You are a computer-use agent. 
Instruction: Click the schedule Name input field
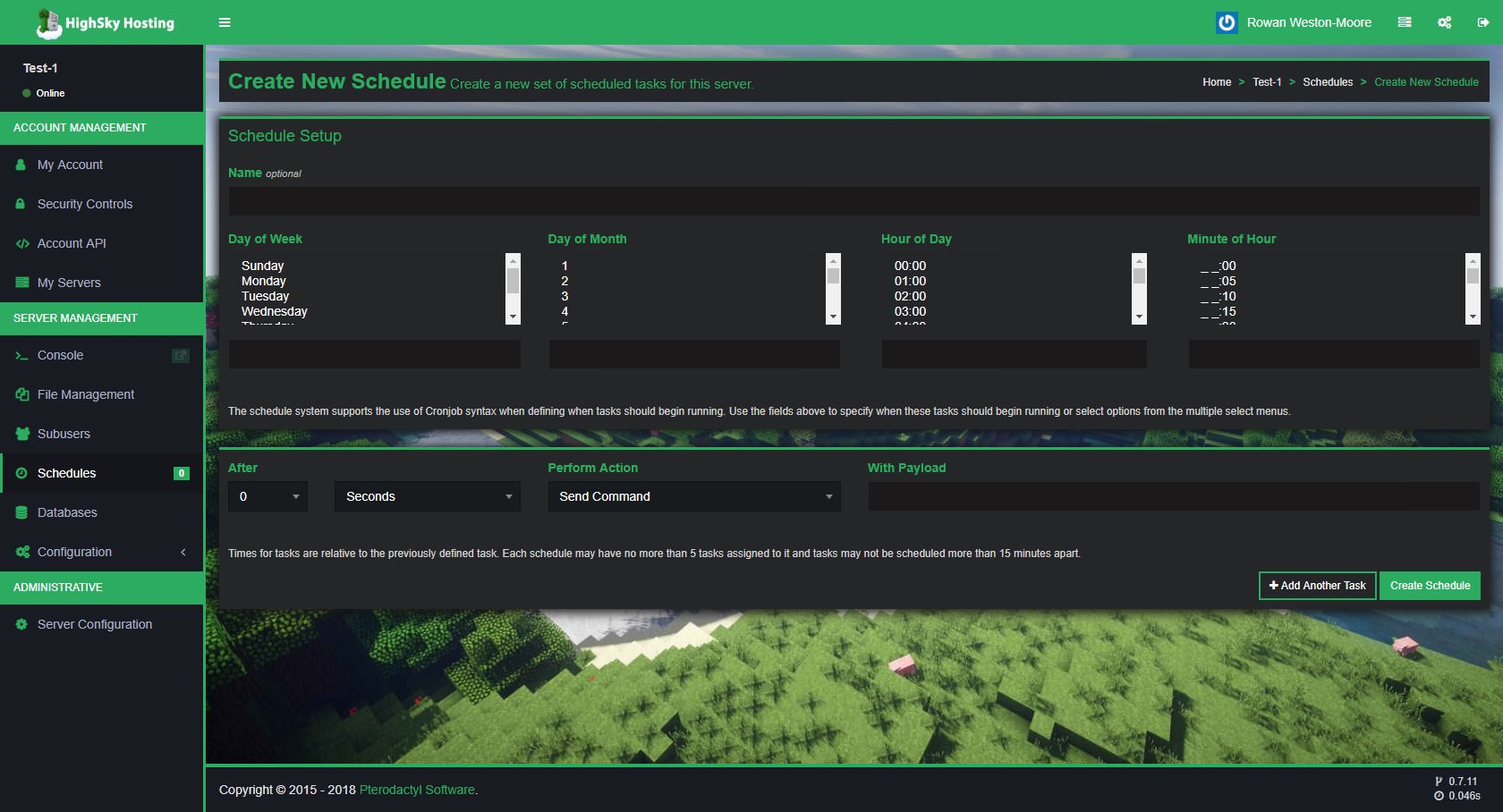coord(853,201)
